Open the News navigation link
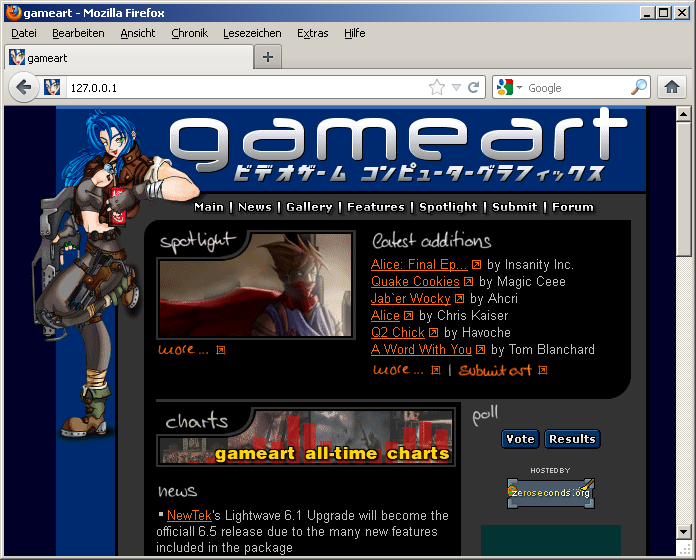This screenshot has height=560, width=696. pos(255,207)
